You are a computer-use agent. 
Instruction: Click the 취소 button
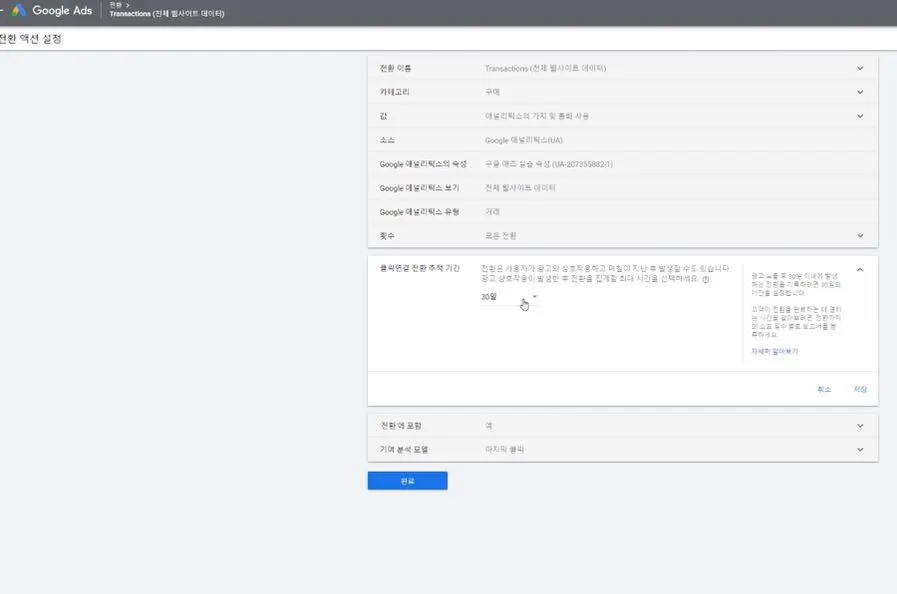[822, 389]
